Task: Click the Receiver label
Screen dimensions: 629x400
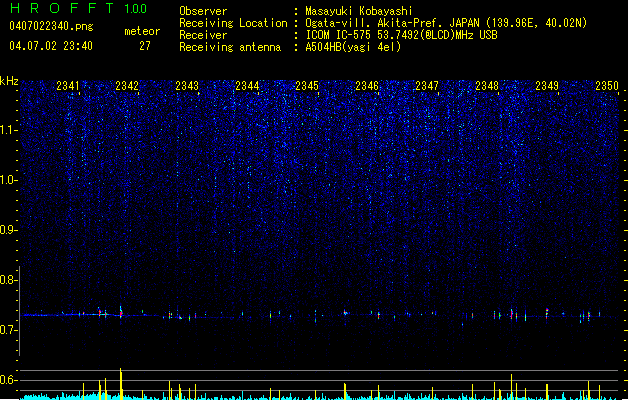Action: click(203, 35)
